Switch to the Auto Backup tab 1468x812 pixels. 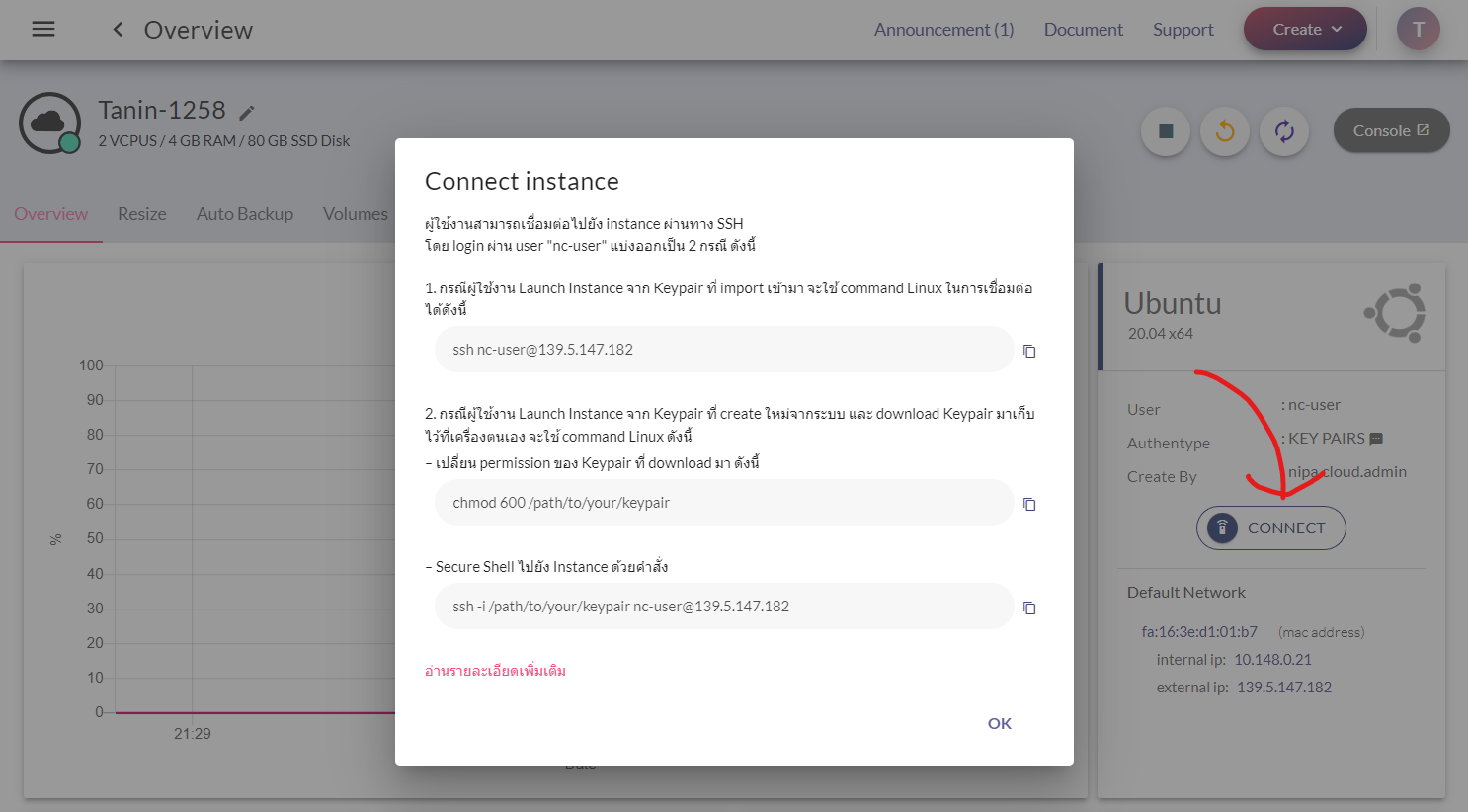click(245, 214)
